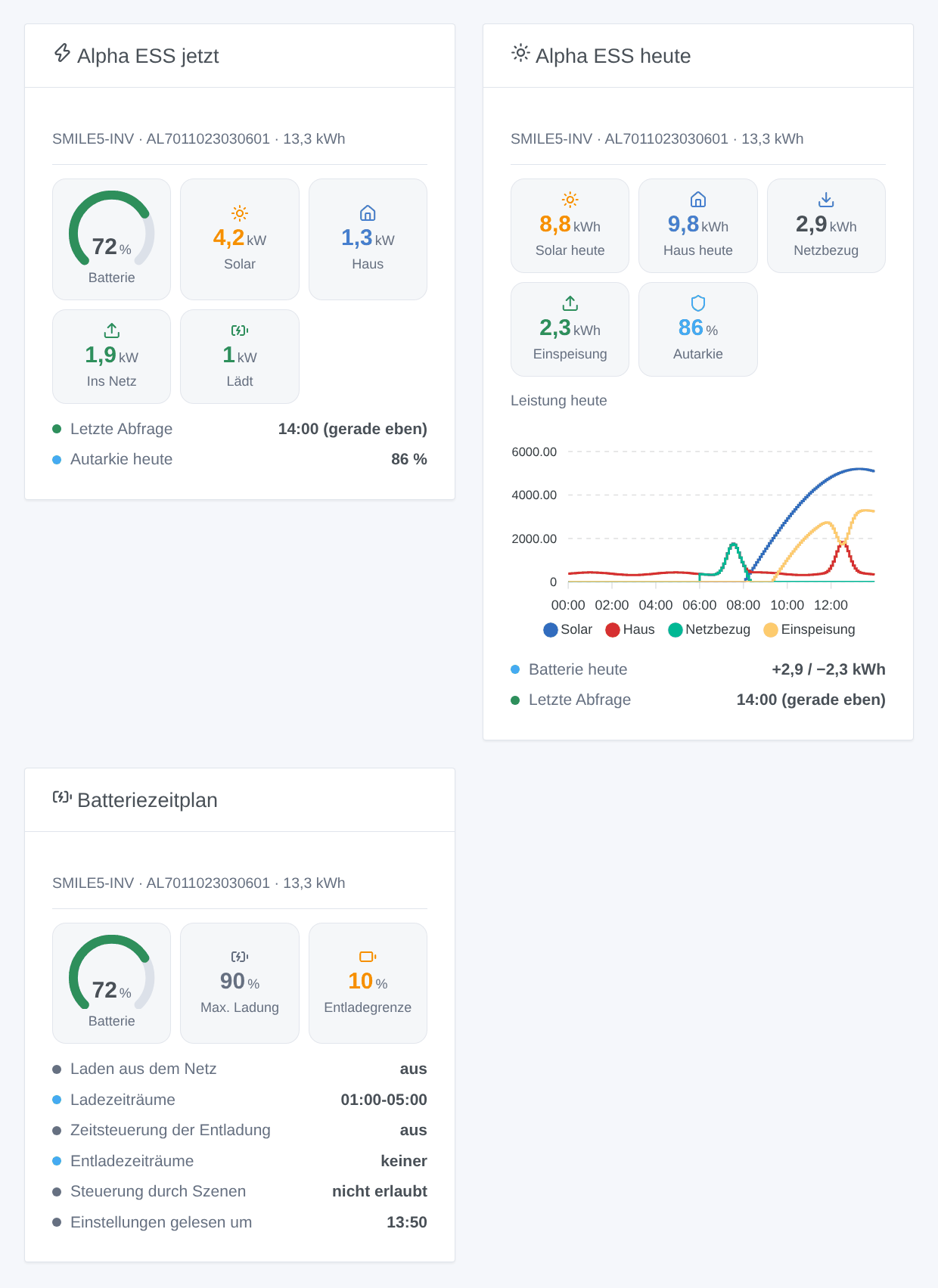Click the 12:00 x-axis label
This screenshot has width=938, height=1288.
tap(831, 605)
